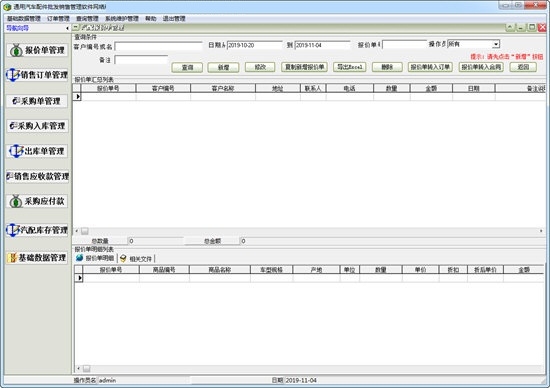Open 报价单管理 from the sidebar

tap(37, 50)
